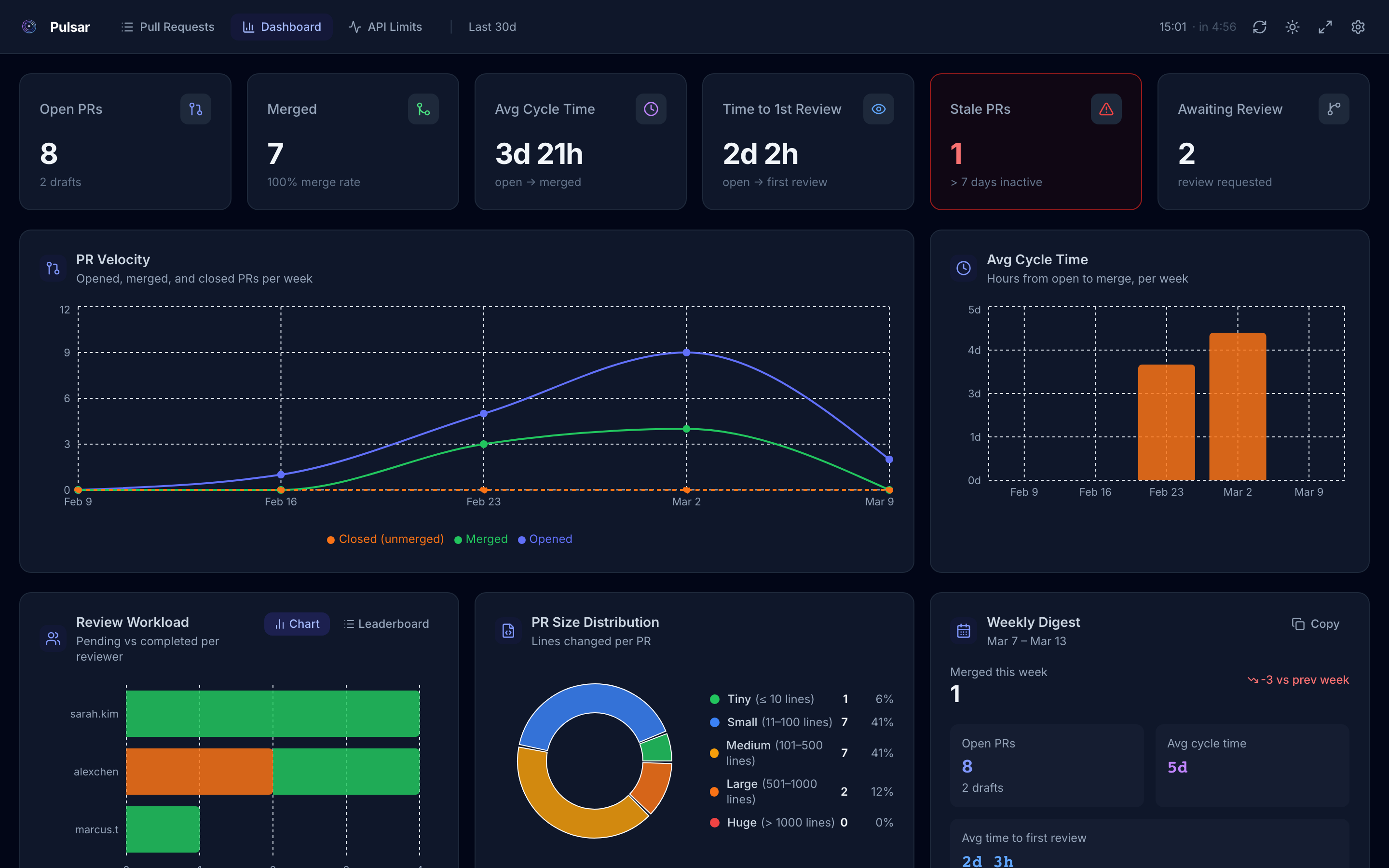Click the Open PRs pull-request icon
Image resolution: width=1389 pixels, height=868 pixels.
coord(195,108)
